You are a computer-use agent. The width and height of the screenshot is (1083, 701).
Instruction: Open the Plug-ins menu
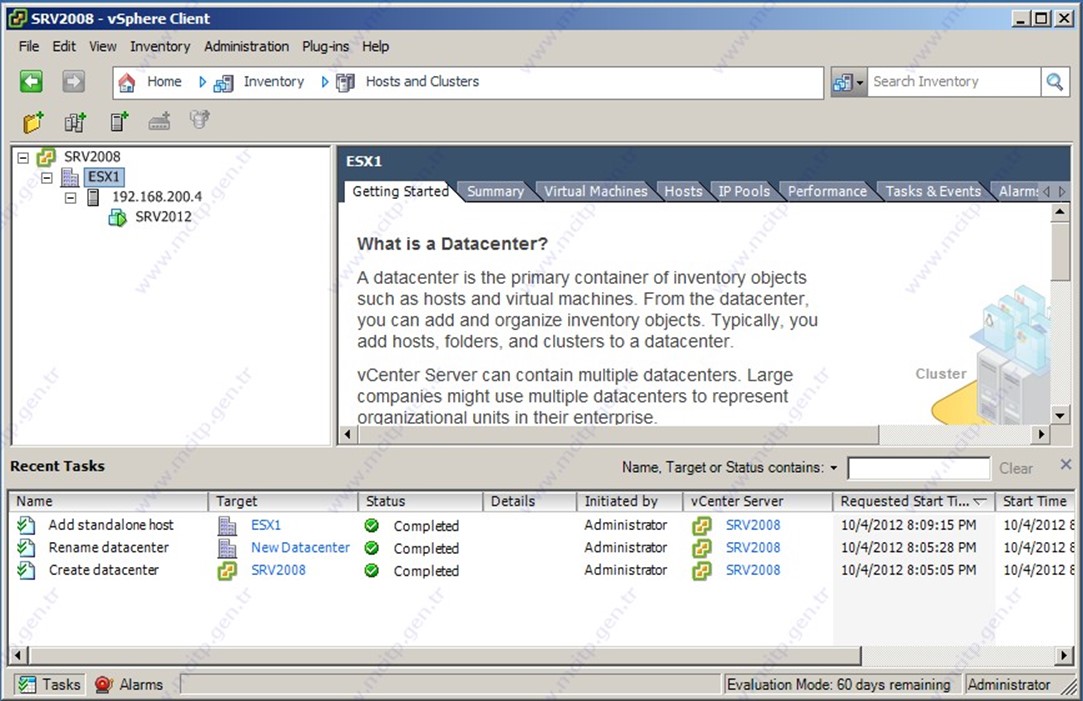click(325, 46)
